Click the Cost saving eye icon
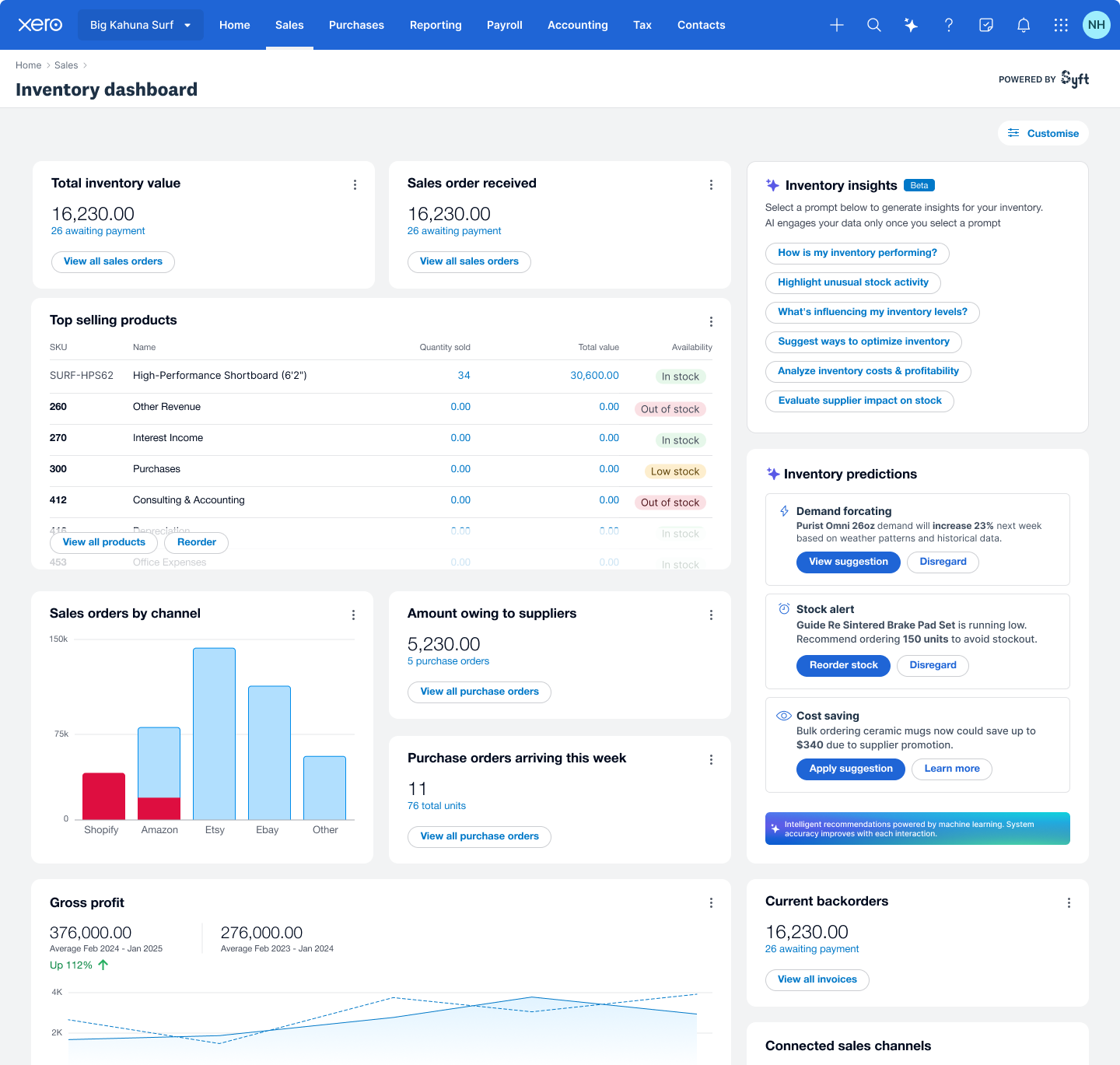Screen dimensions: 1120x1065 tap(784, 716)
